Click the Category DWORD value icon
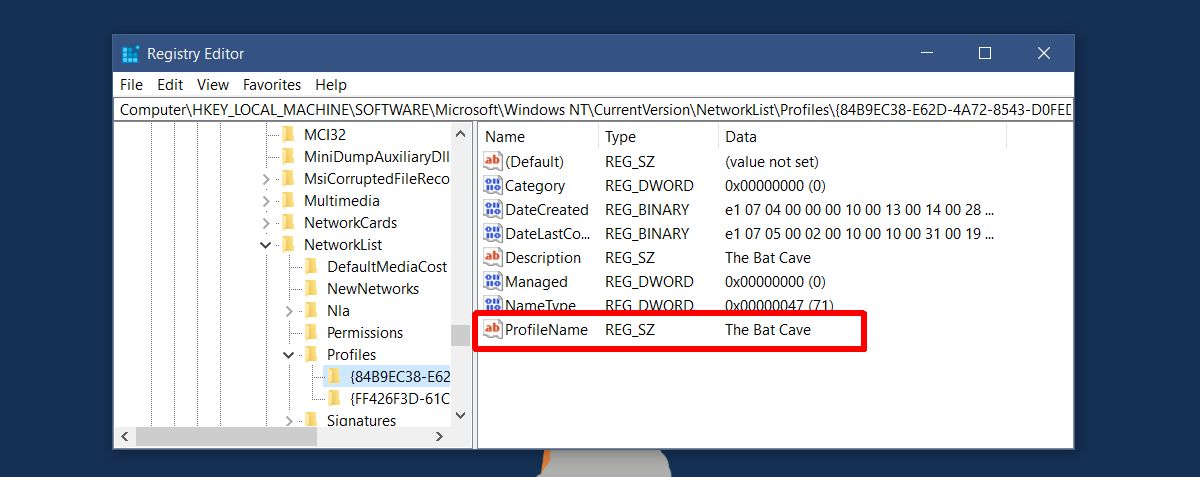 [492, 185]
